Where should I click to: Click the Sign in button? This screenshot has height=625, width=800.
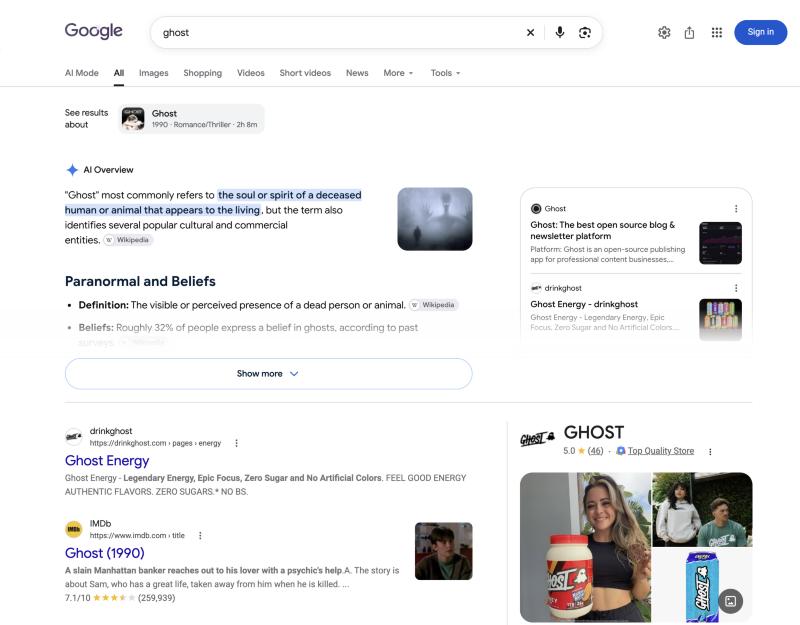pos(760,32)
